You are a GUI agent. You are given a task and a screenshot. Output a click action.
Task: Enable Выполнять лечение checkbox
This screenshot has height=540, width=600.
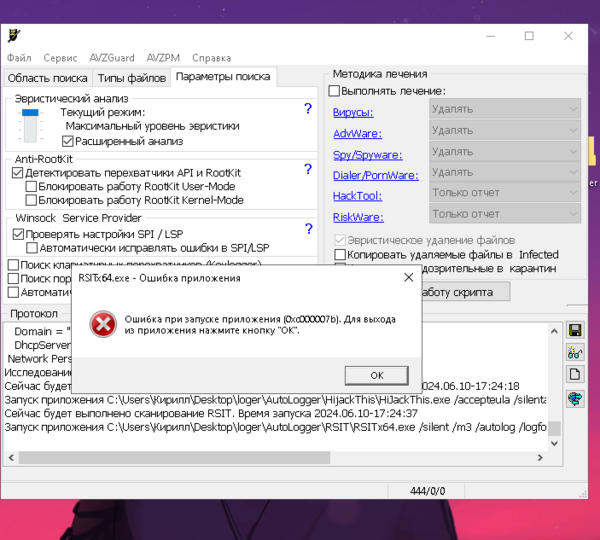[x=334, y=91]
